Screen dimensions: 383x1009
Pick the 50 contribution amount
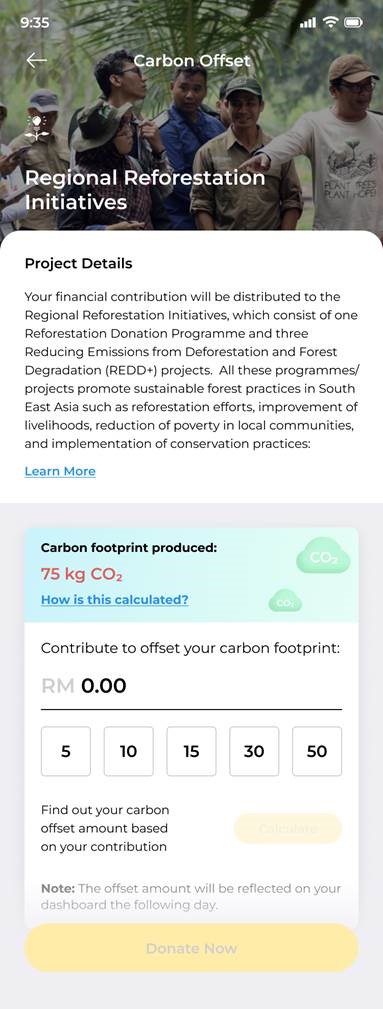coord(317,751)
